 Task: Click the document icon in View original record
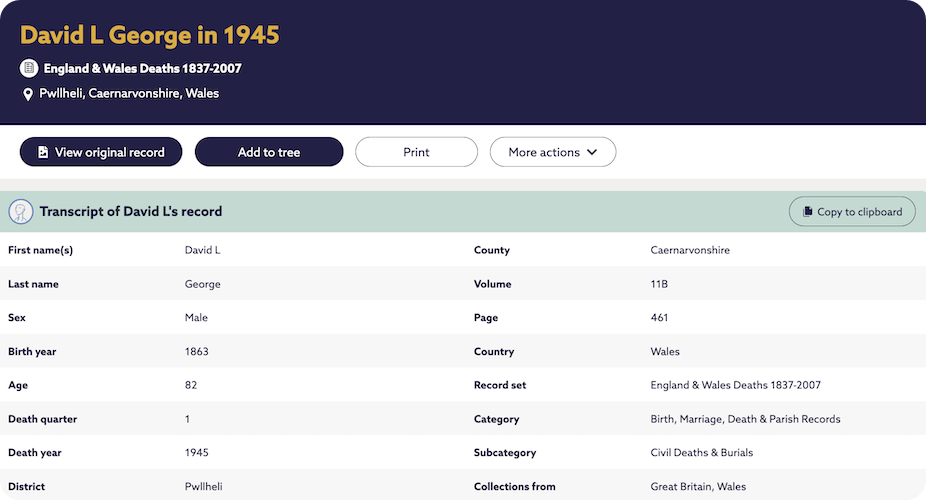(x=43, y=152)
